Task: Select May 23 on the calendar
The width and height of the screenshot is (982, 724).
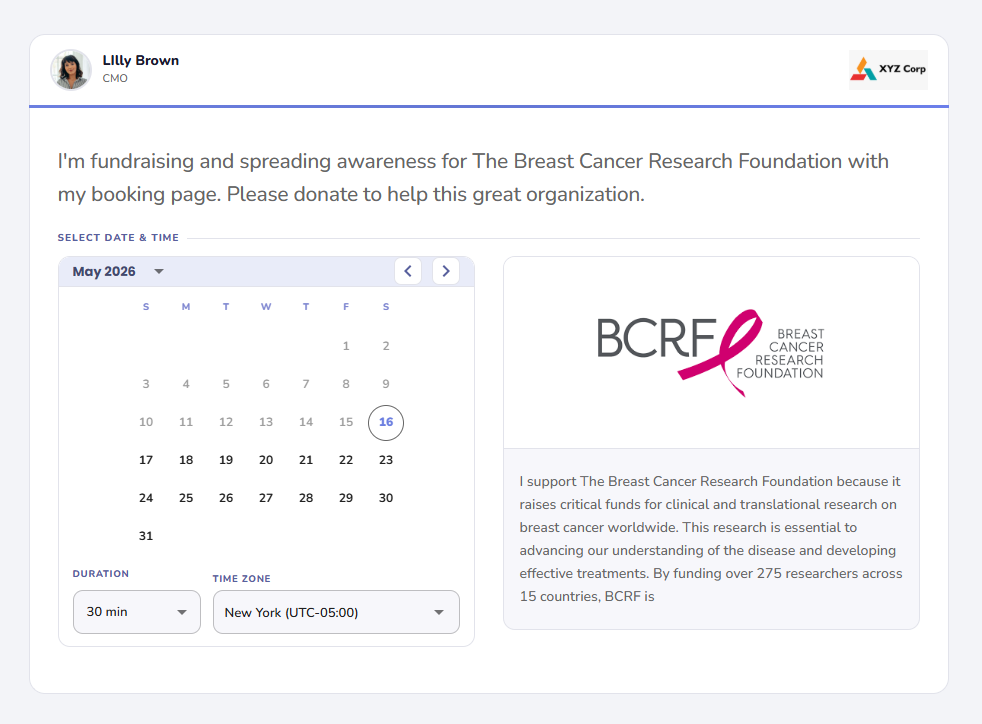Action: [x=386, y=460]
